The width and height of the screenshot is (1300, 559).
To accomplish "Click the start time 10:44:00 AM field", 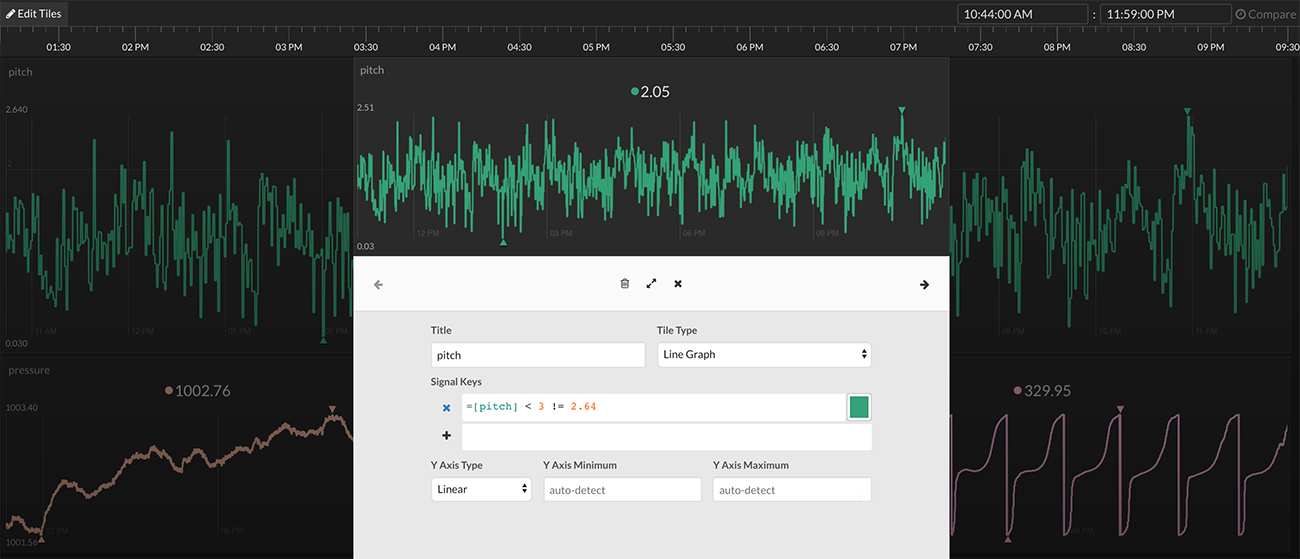I will (1022, 15).
